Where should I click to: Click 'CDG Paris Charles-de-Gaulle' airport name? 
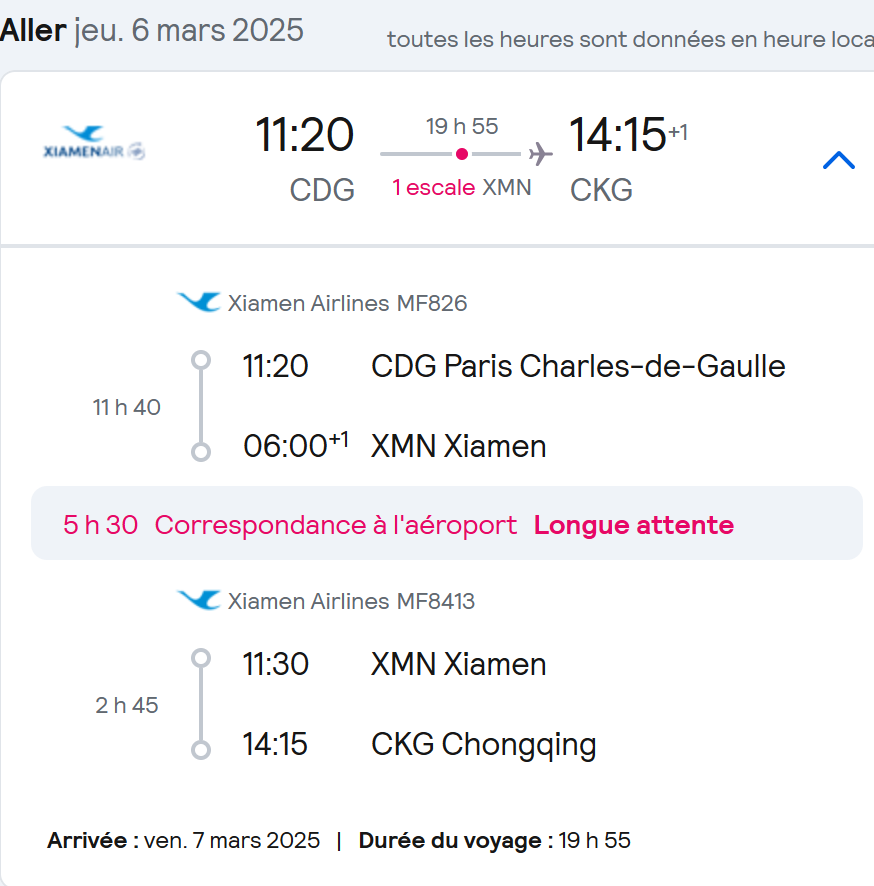(578, 366)
